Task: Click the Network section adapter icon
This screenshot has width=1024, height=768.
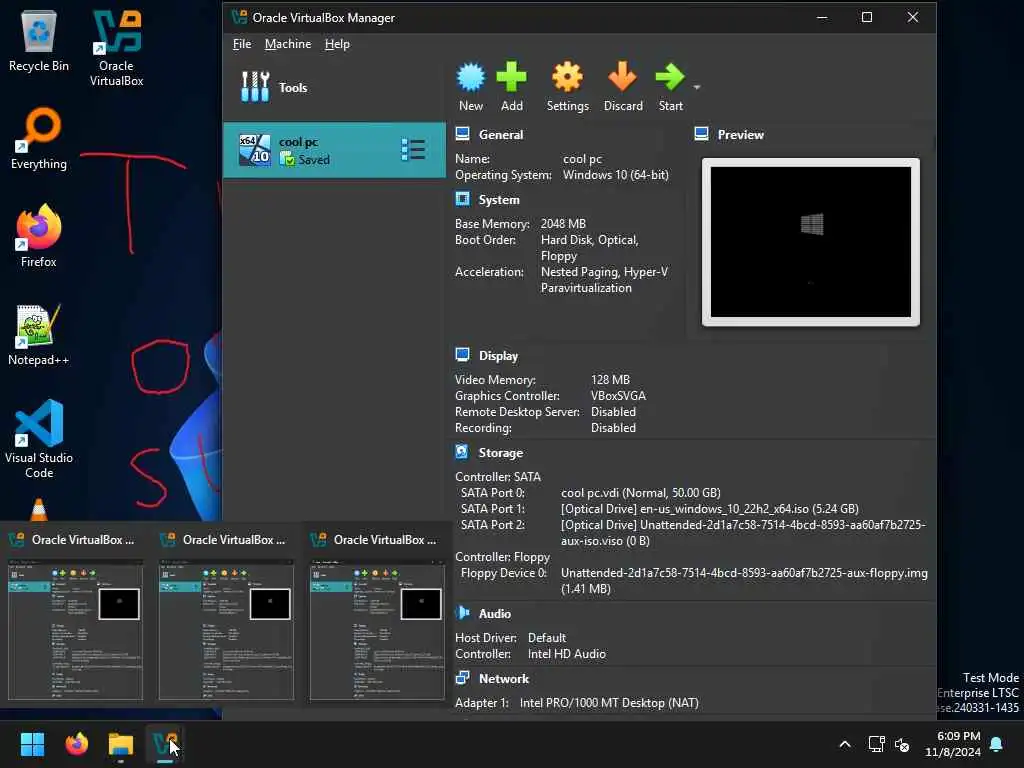Action: pos(462,678)
